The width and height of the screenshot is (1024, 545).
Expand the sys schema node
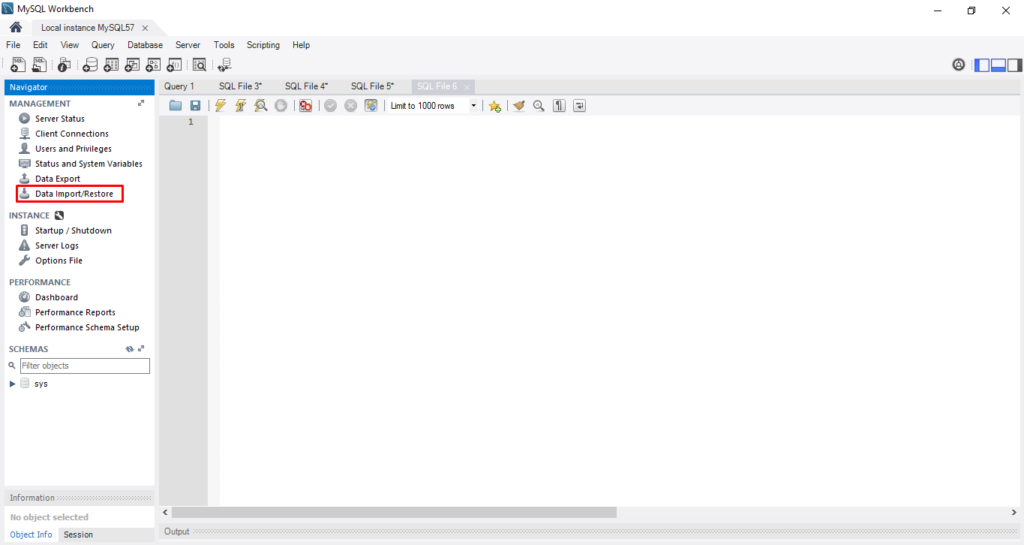coord(12,384)
